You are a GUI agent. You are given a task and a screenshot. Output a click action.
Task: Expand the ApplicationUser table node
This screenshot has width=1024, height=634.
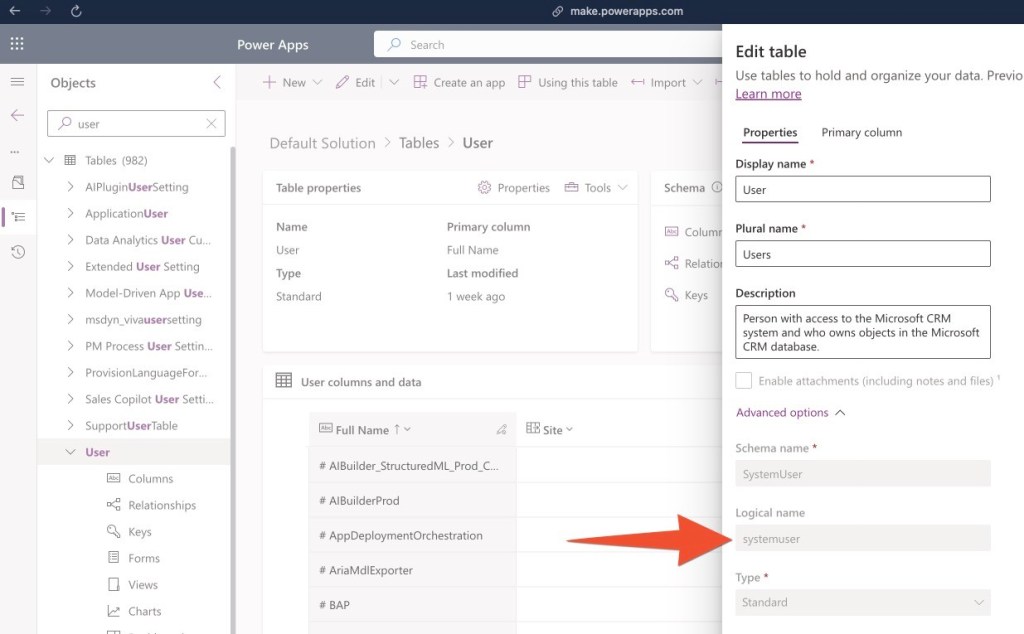pos(70,214)
